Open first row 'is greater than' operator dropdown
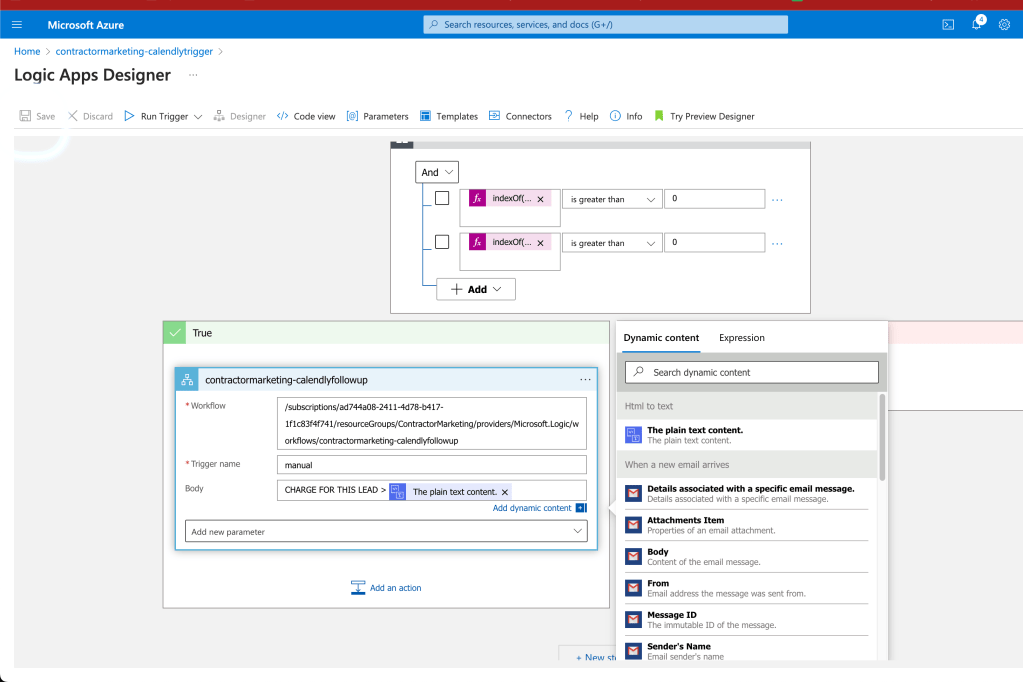This screenshot has width=1023, height=682. tap(612, 199)
